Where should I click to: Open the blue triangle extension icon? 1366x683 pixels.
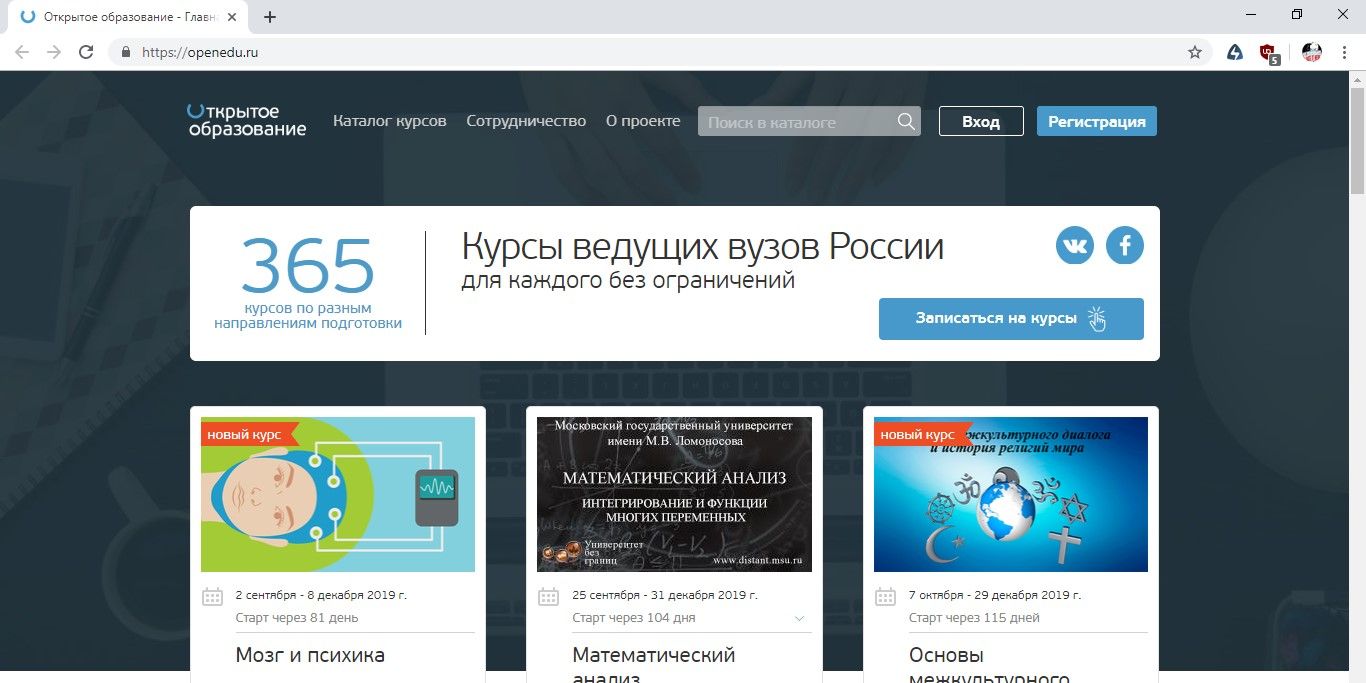(x=1235, y=52)
